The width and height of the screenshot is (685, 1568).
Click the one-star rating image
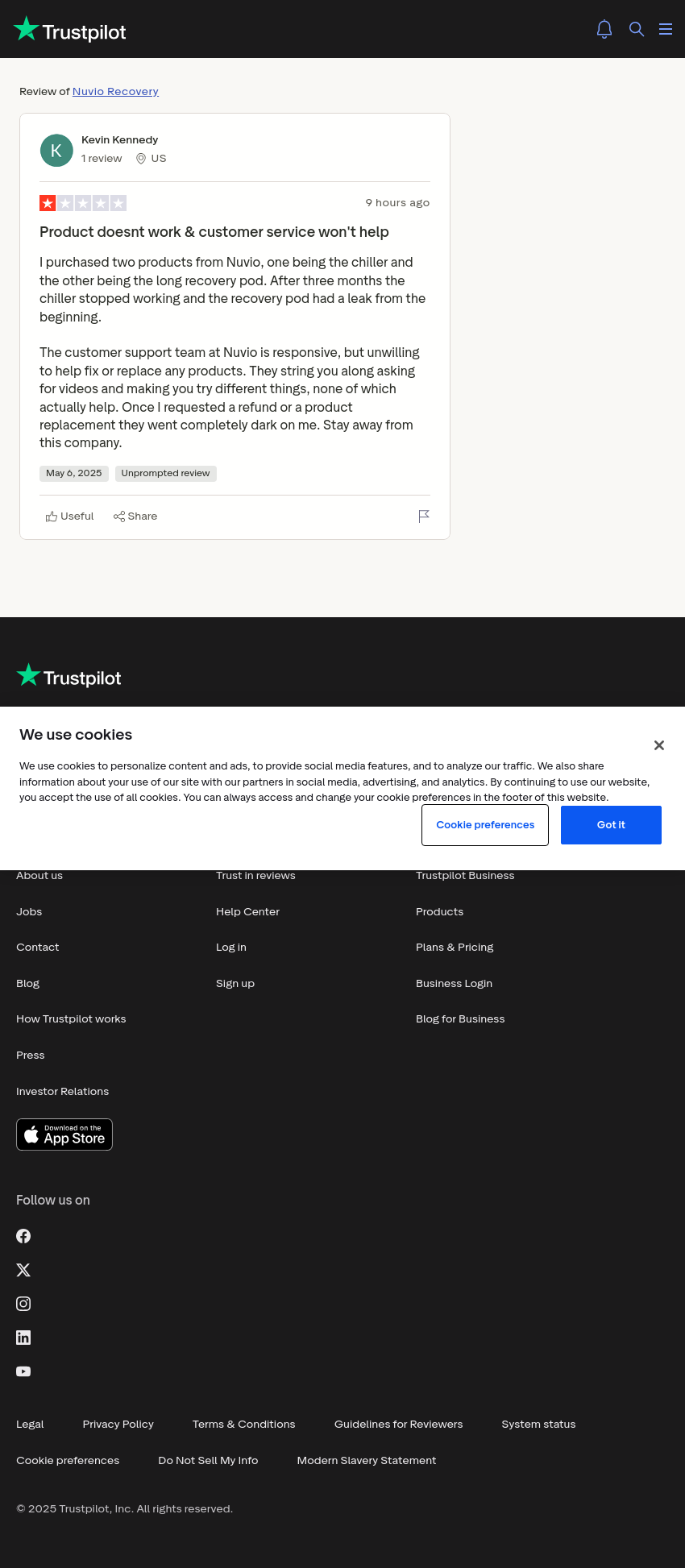[x=83, y=203]
